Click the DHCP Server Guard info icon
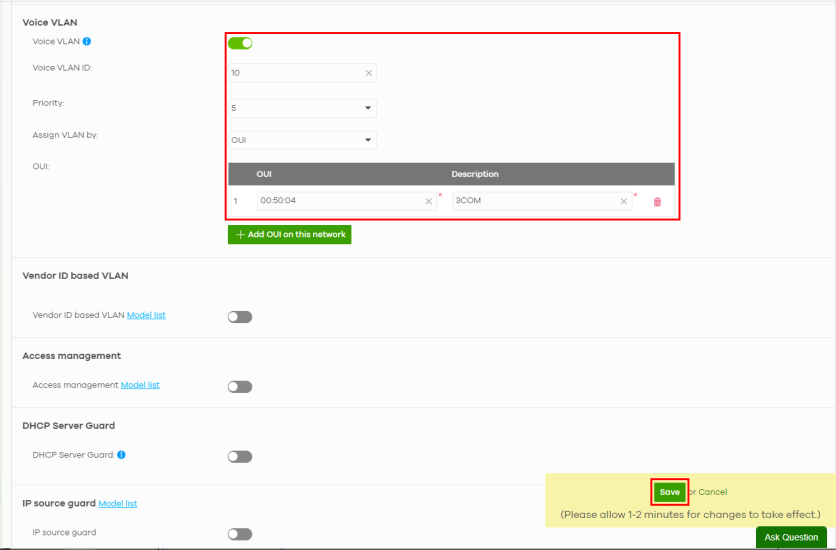This screenshot has width=836, height=550. [121, 455]
